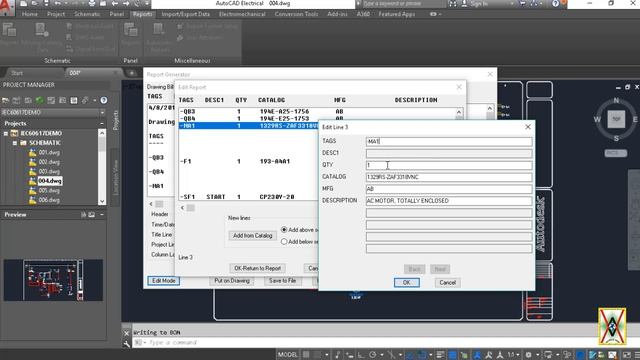Select the Add above radio button
Image resolution: width=640 pixels, height=360 pixels.
284,230
